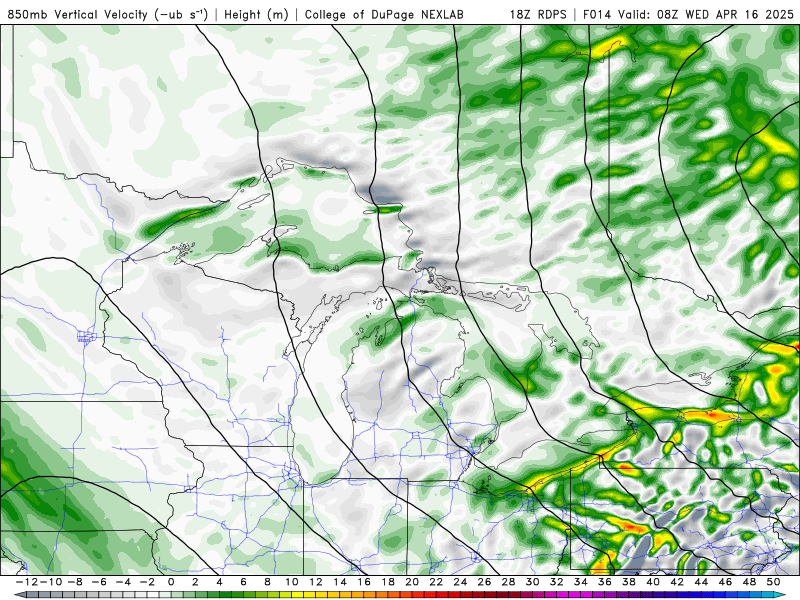This screenshot has height=600, width=800.
Task: Click the '34' color scale label
Action: click(581, 582)
